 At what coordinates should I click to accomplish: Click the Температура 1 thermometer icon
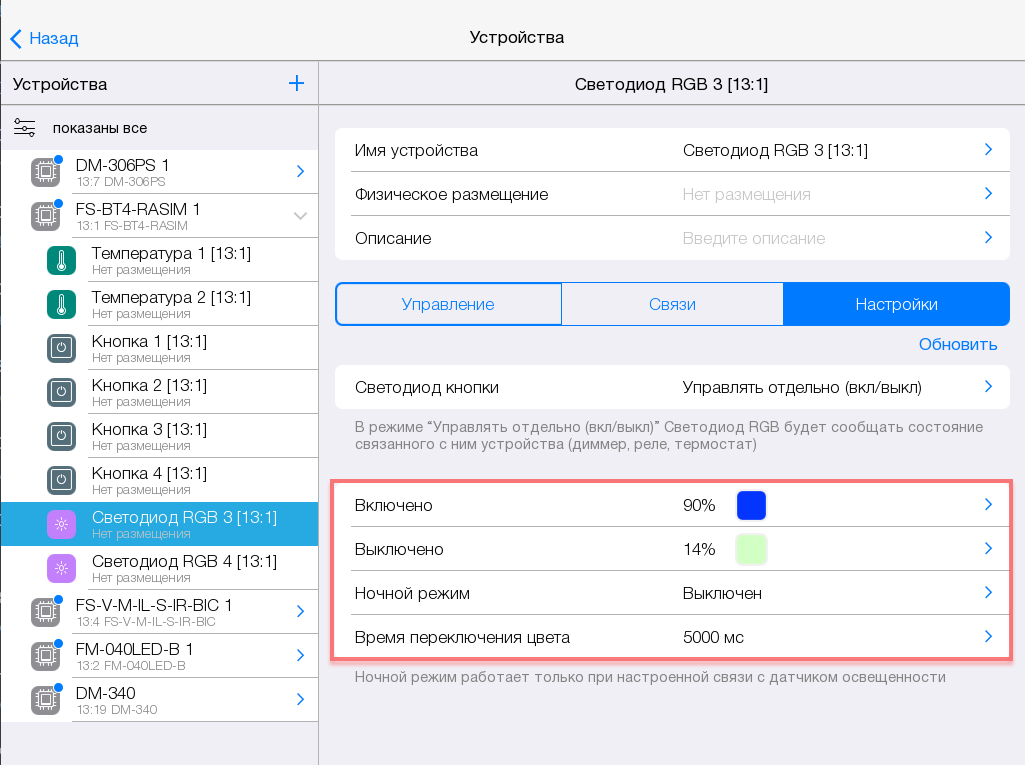62,260
